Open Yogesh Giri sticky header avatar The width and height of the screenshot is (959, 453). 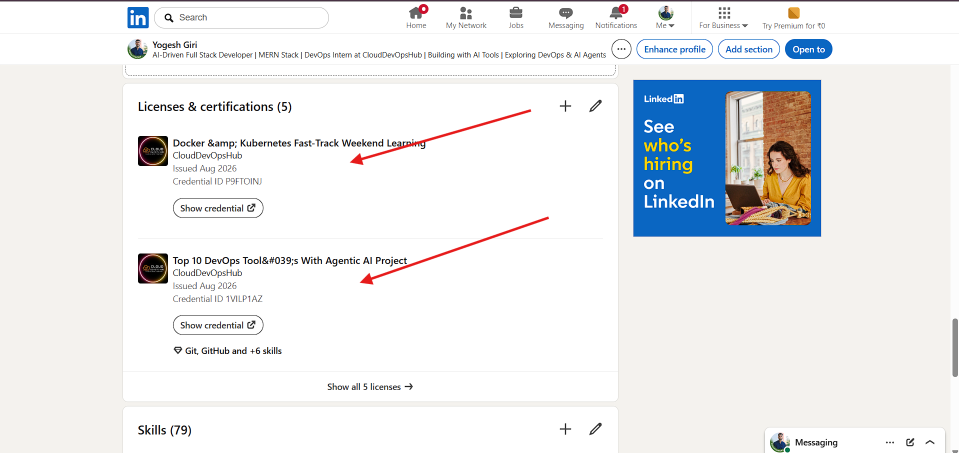137,50
